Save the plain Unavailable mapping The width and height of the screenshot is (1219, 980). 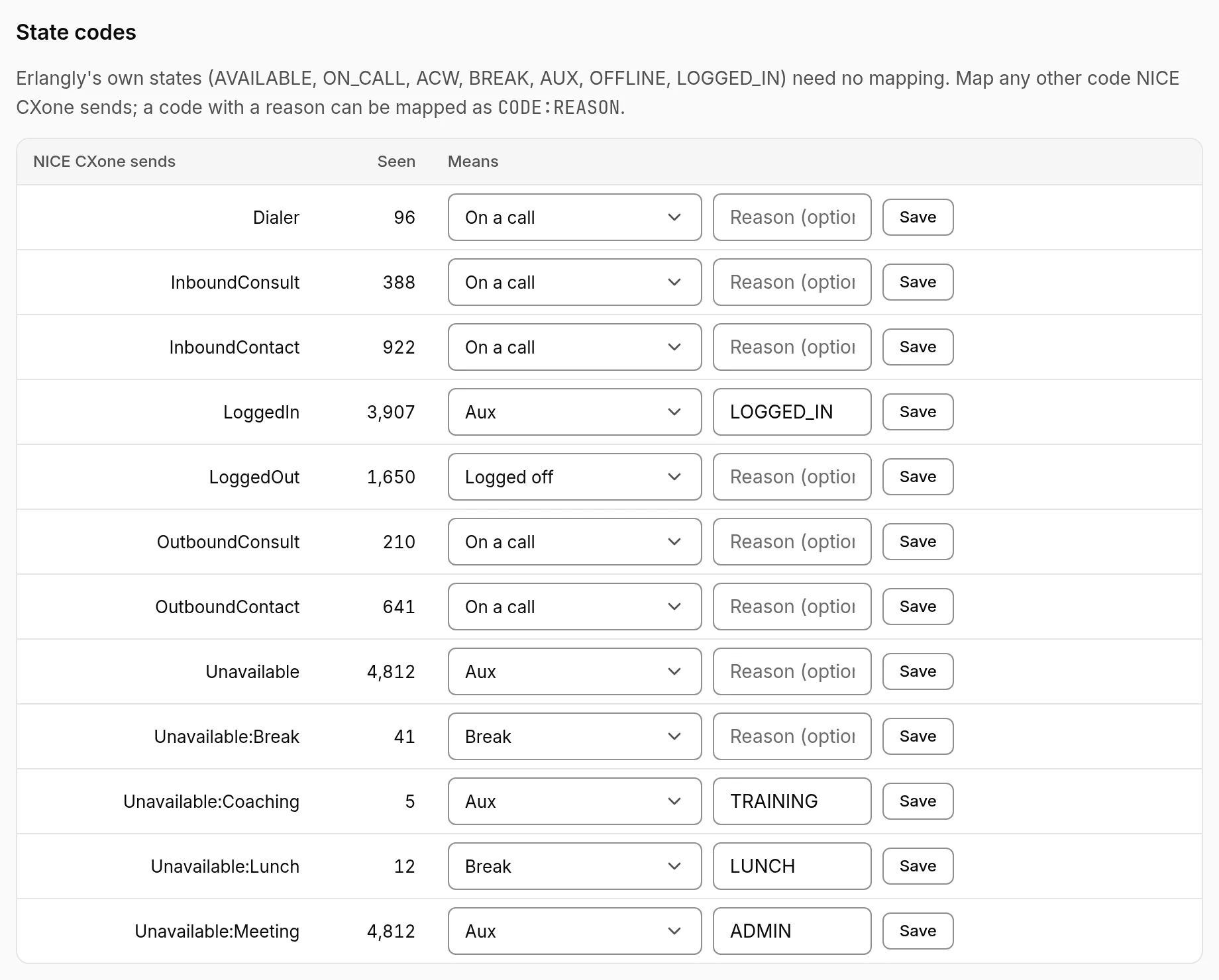coord(918,671)
